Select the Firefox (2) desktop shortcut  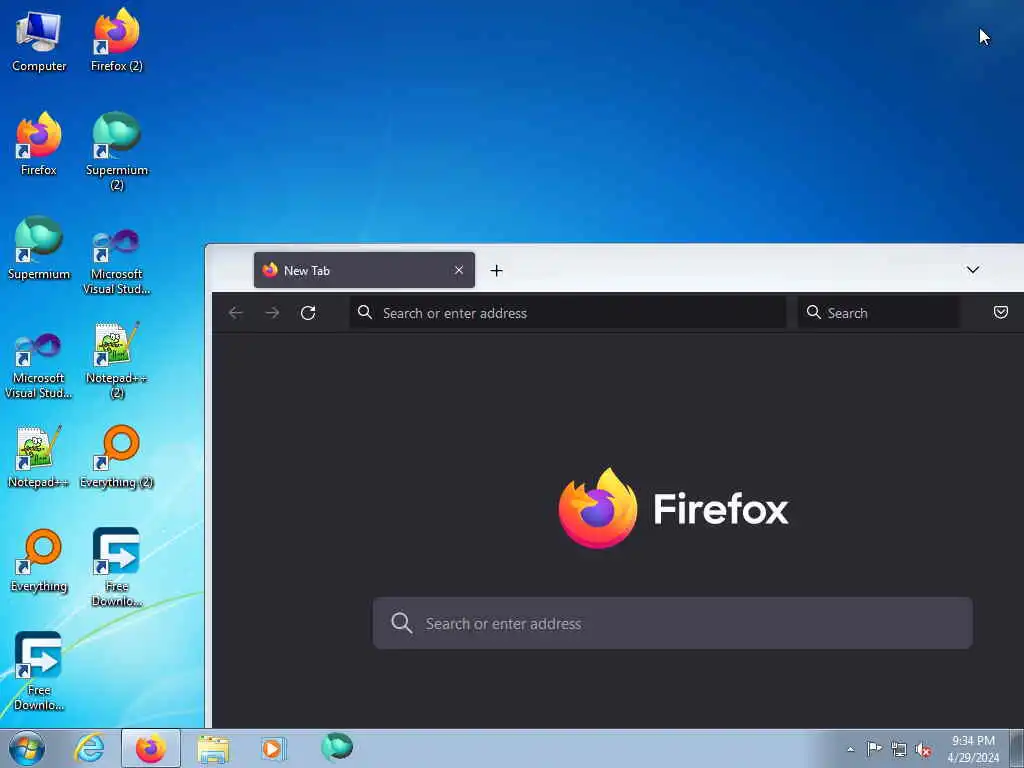[x=116, y=41]
